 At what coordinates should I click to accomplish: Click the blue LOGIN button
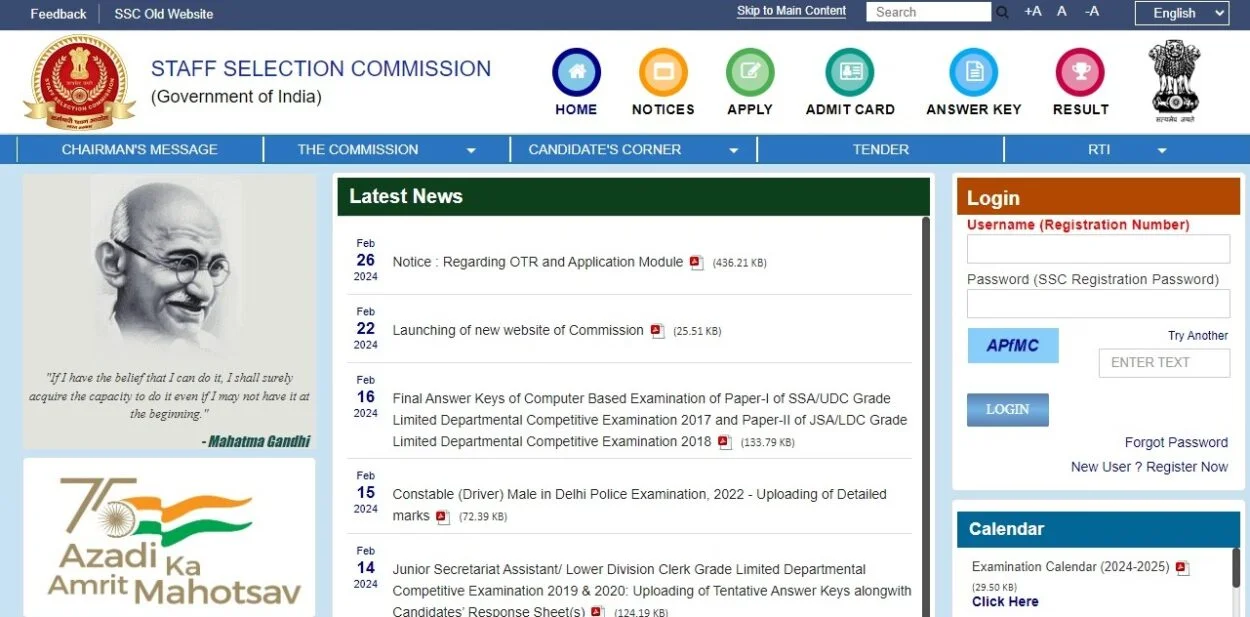tap(1007, 410)
